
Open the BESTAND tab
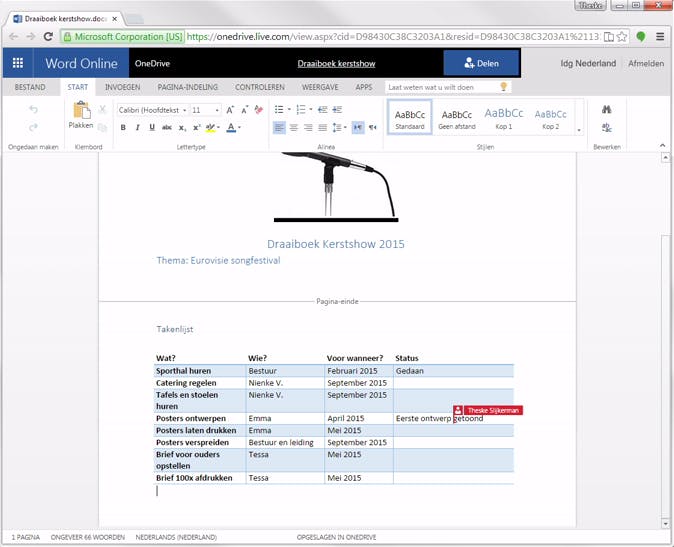coord(30,87)
